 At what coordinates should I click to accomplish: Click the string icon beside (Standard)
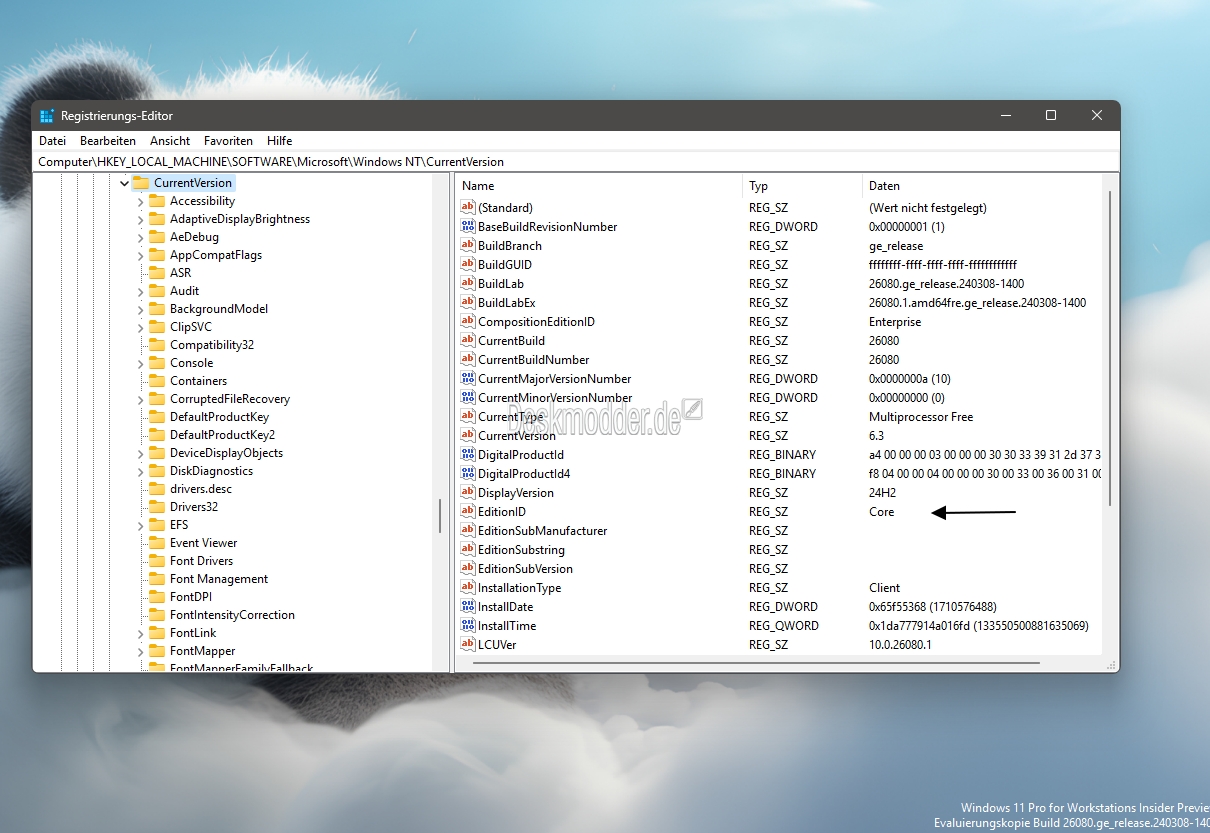468,207
